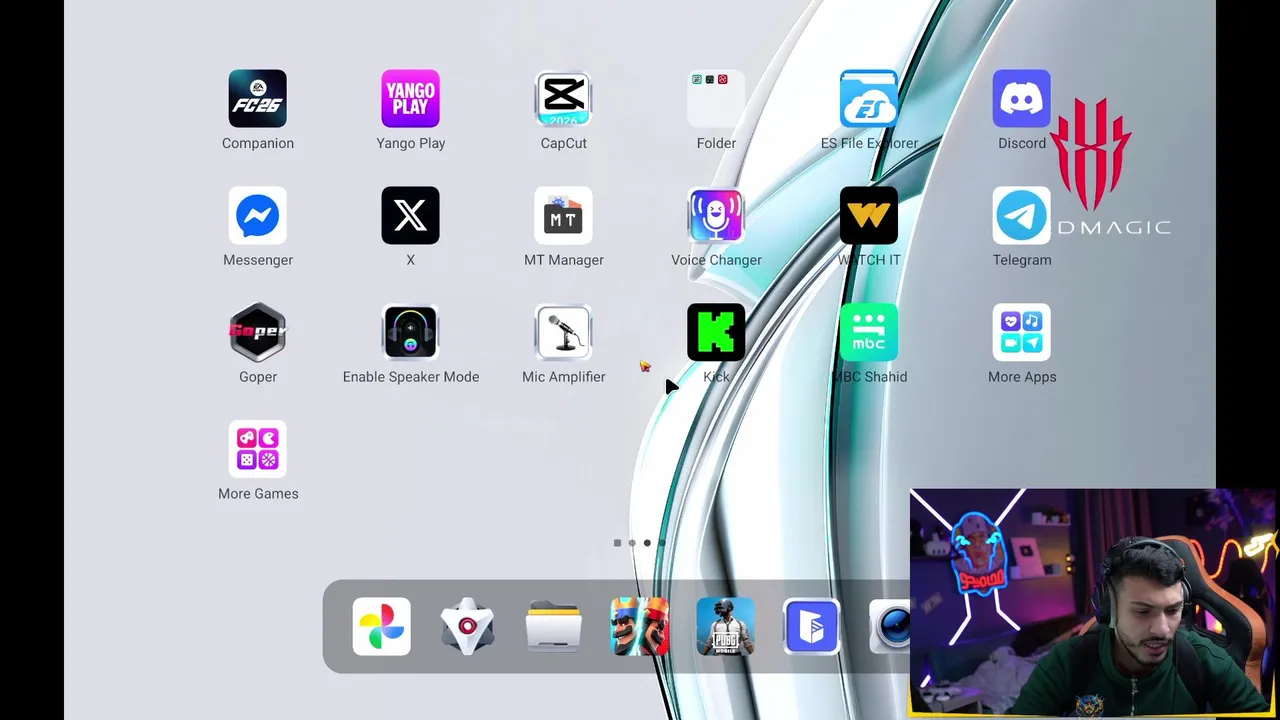Launch Kick streaming app
The width and height of the screenshot is (1280, 720).
pyautogui.click(x=716, y=332)
